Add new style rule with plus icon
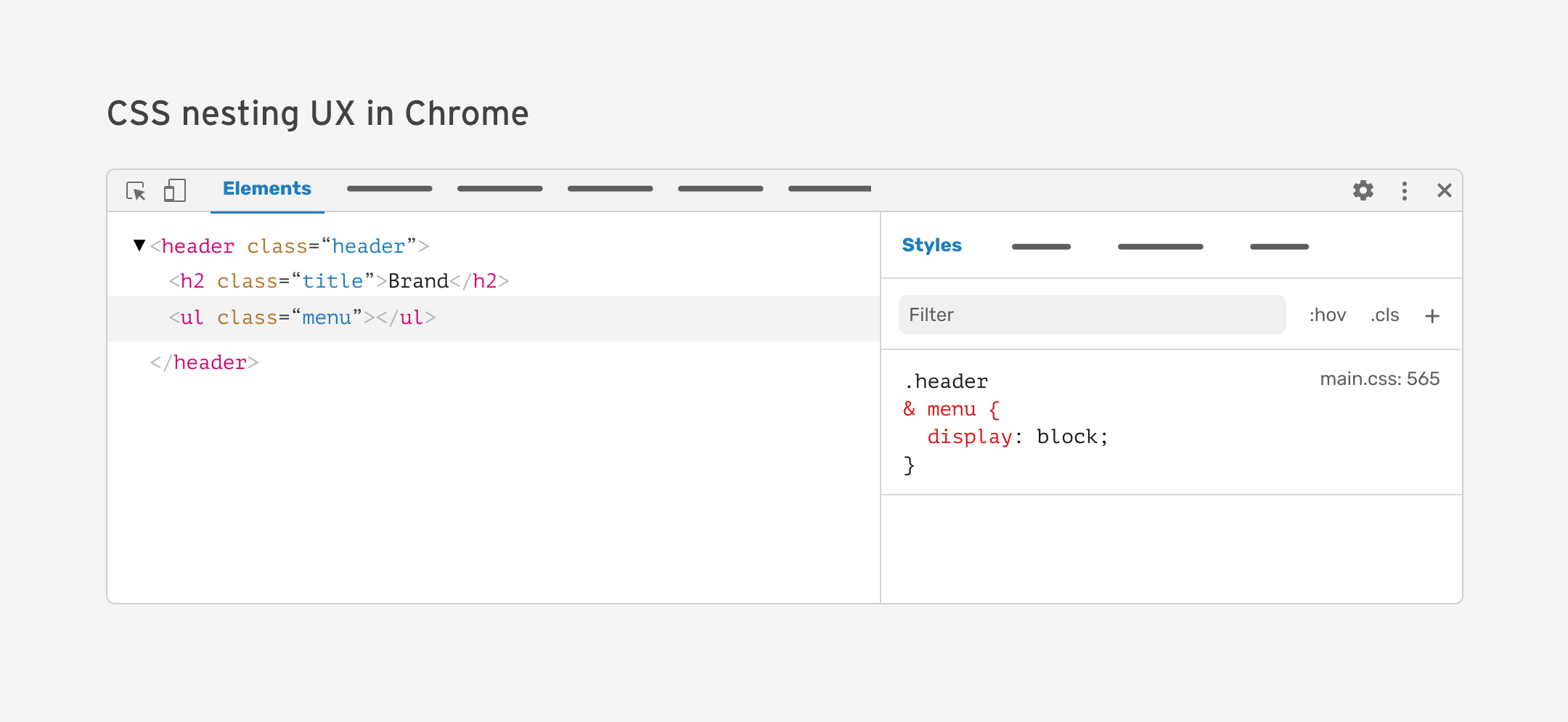 click(x=1432, y=316)
